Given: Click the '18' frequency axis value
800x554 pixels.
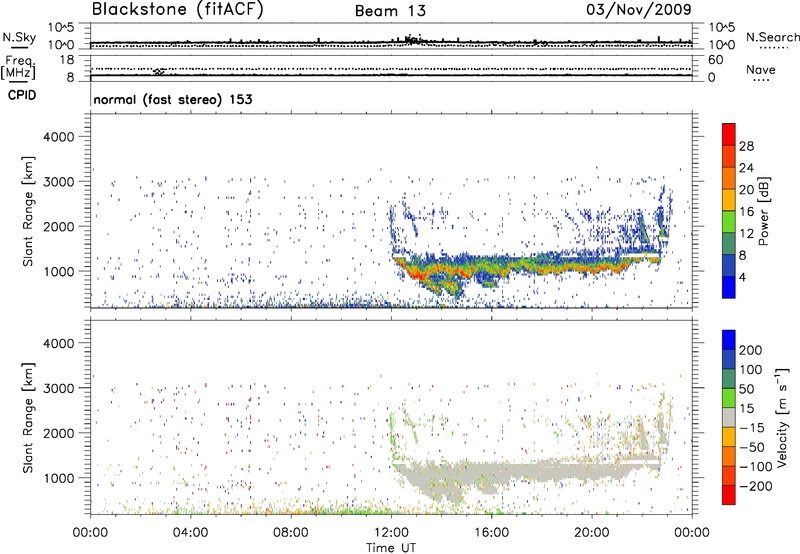Looking at the screenshot, I should [x=67, y=60].
